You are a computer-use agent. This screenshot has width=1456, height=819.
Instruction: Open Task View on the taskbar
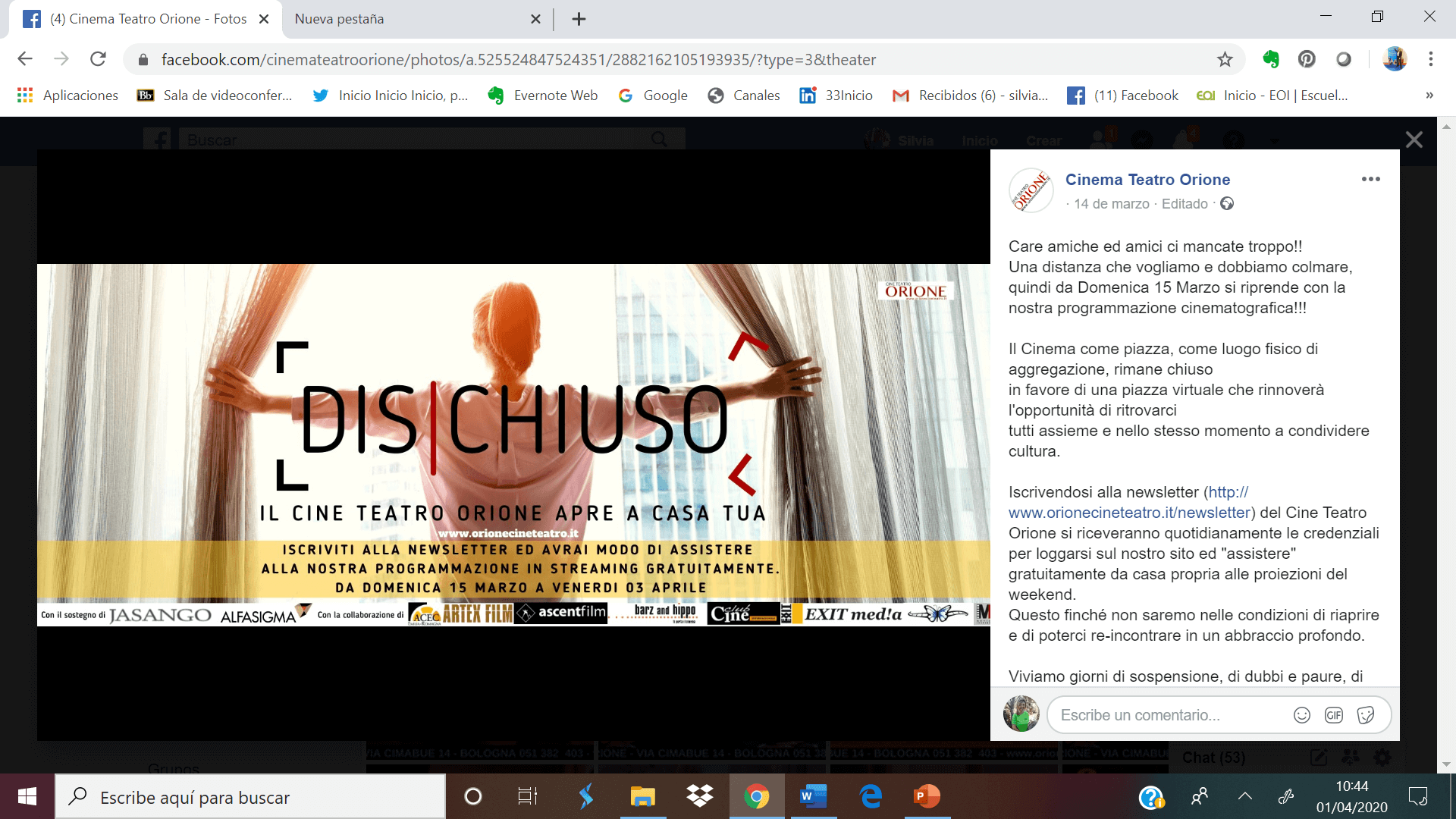pos(527,796)
